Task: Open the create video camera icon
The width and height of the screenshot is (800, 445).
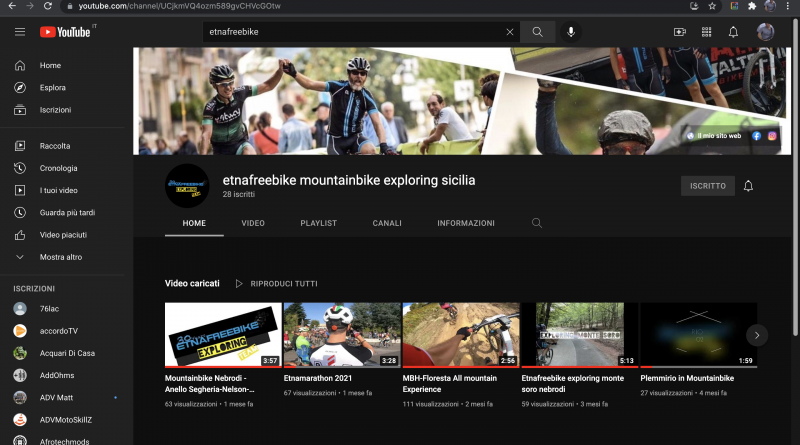Action: pyautogui.click(x=680, y=32)
